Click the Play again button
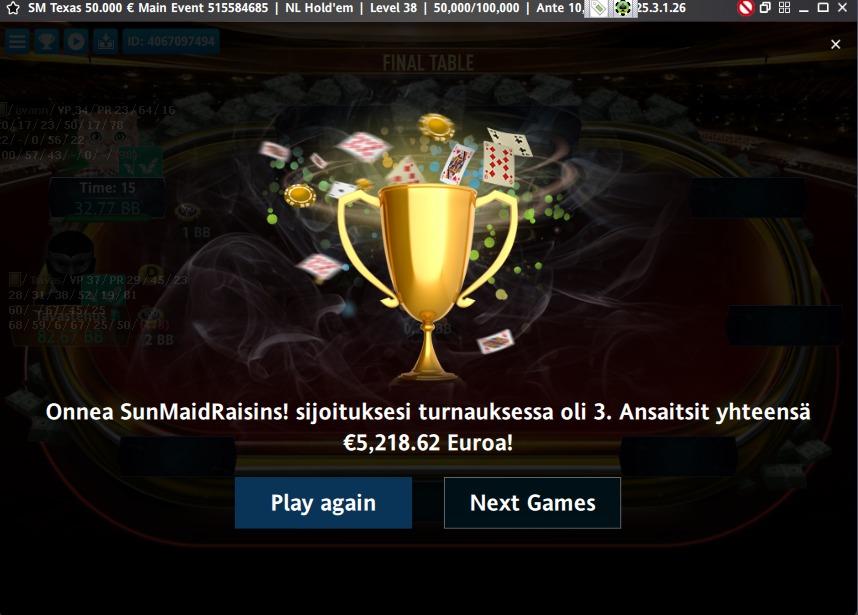The height and width of the screenshot is (615, 858). [323, 503]
